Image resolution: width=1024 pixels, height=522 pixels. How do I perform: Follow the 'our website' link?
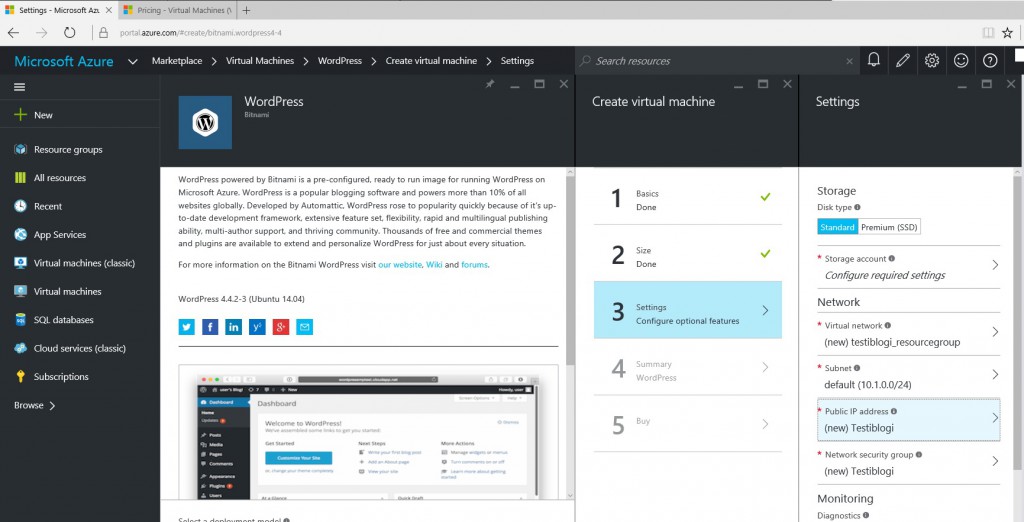coord(400,265)
